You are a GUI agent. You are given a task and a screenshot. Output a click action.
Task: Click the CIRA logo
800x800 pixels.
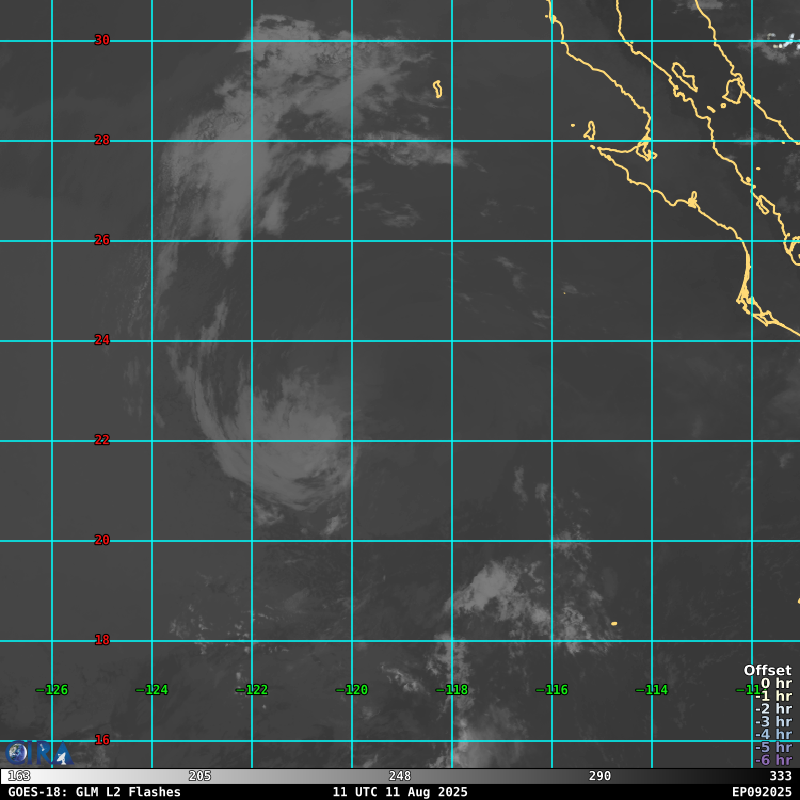pyautogui.click(x=39, y=754)
